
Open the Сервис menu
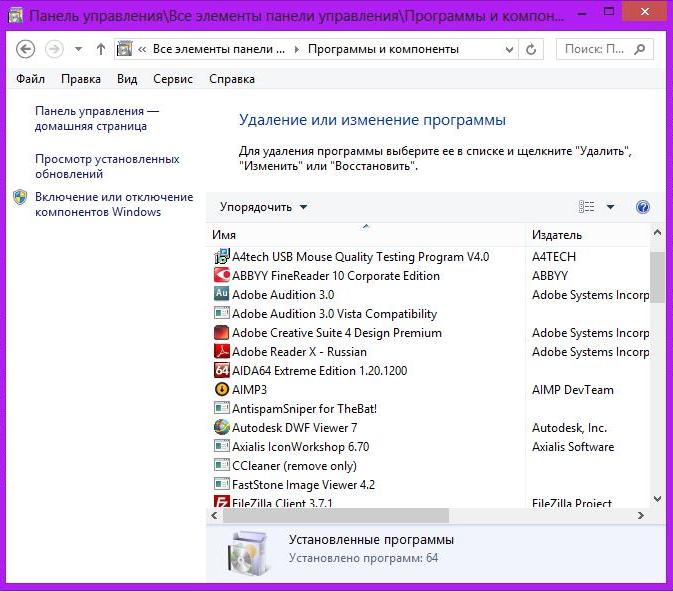[173, 79]
